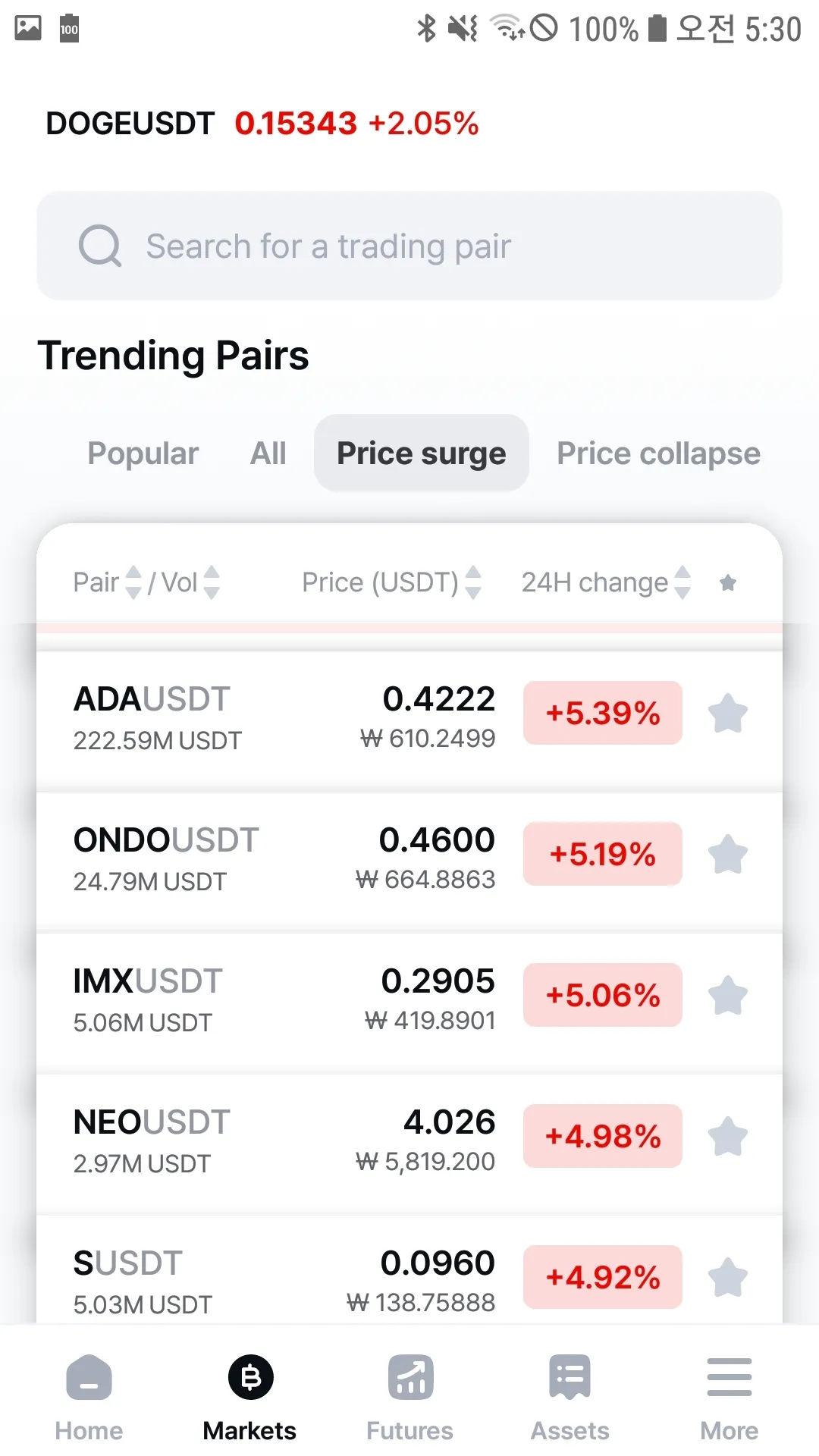Sort by 24H change arrows
This screenshot has width=819, height=1456.
coord(682,582)
